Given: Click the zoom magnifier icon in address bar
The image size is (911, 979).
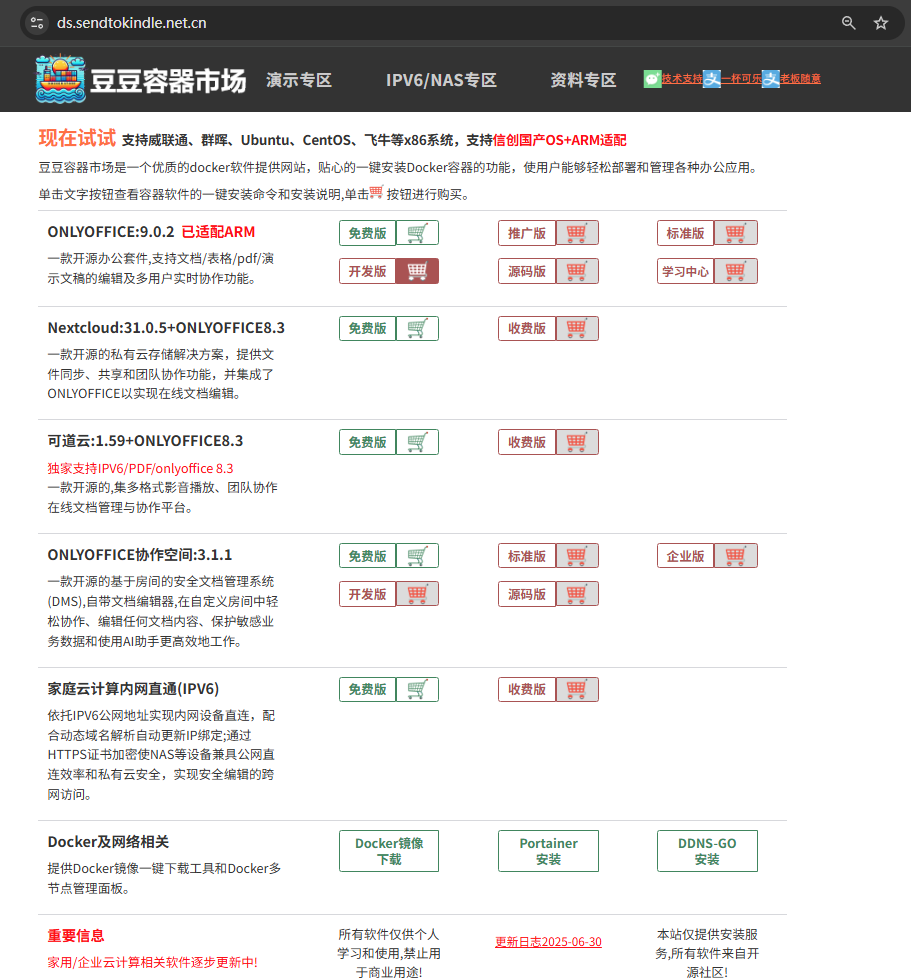Looking at the screenshot, I should coord(848,23).
